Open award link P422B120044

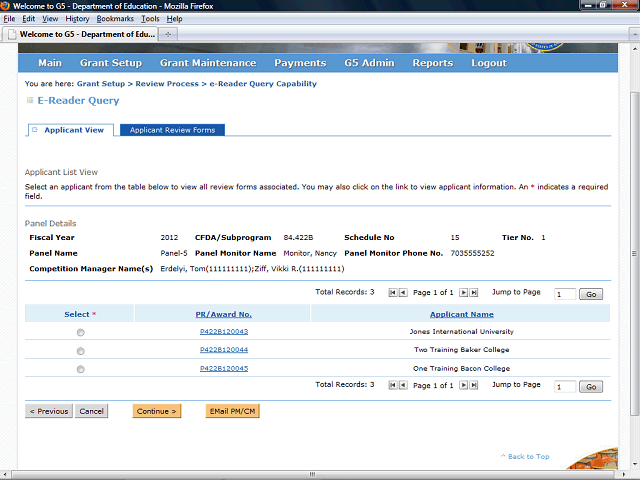coord(224,350)
